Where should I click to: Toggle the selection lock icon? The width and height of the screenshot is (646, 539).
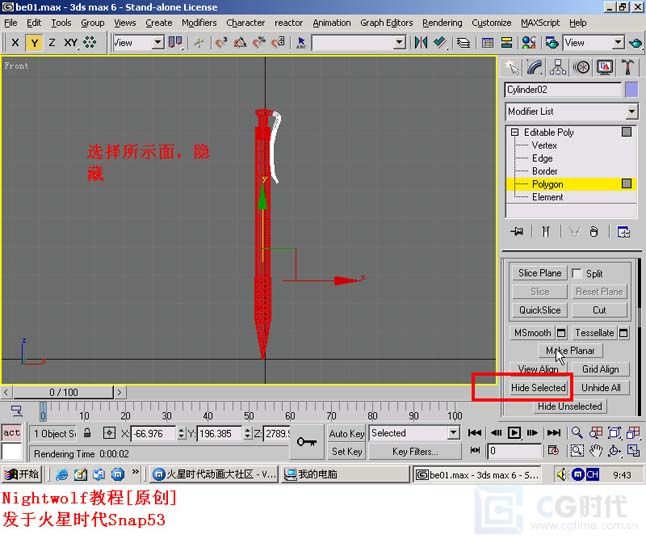coord(87,433)
